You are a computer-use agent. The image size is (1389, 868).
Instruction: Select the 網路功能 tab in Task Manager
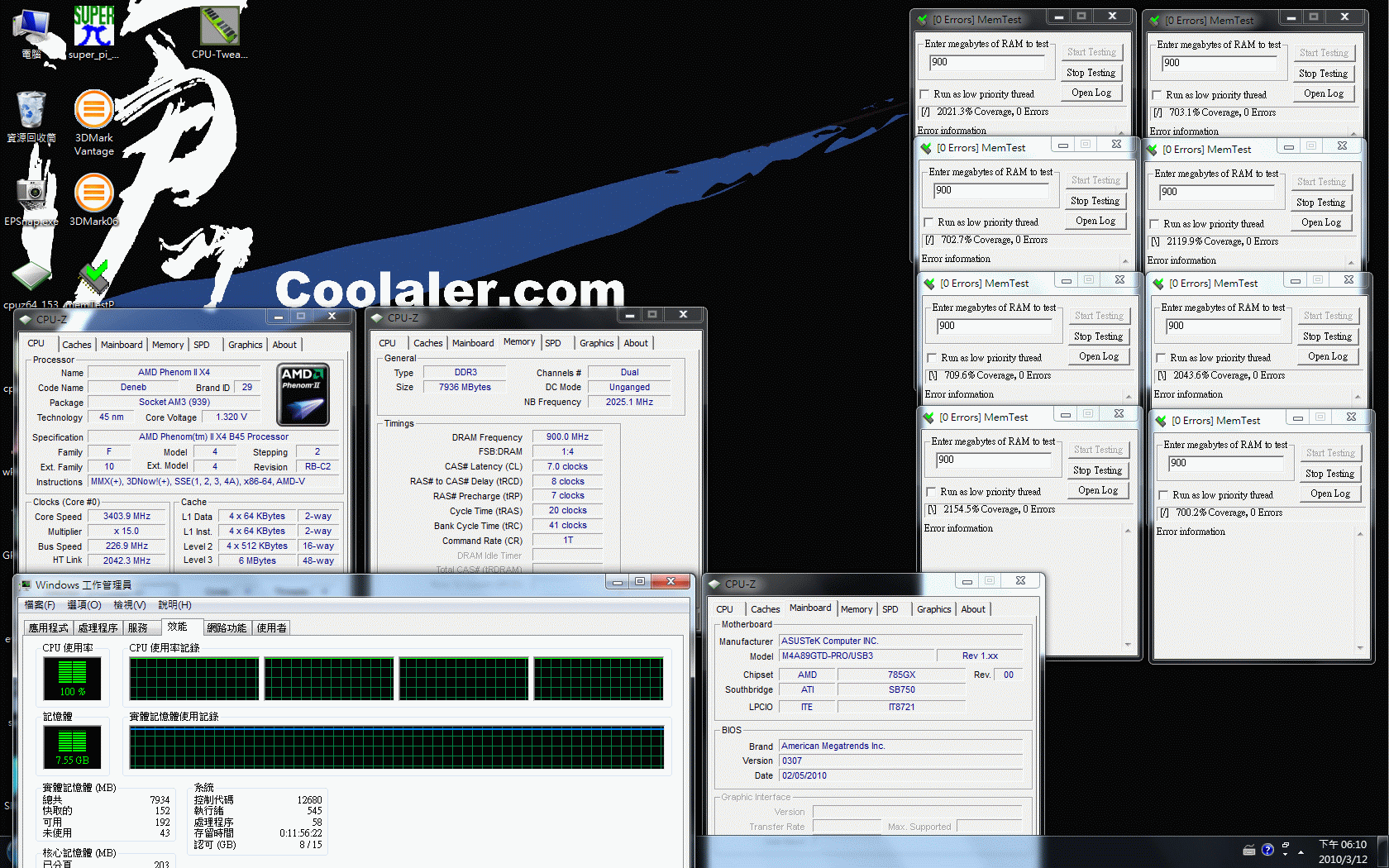(x=227, y=628)
